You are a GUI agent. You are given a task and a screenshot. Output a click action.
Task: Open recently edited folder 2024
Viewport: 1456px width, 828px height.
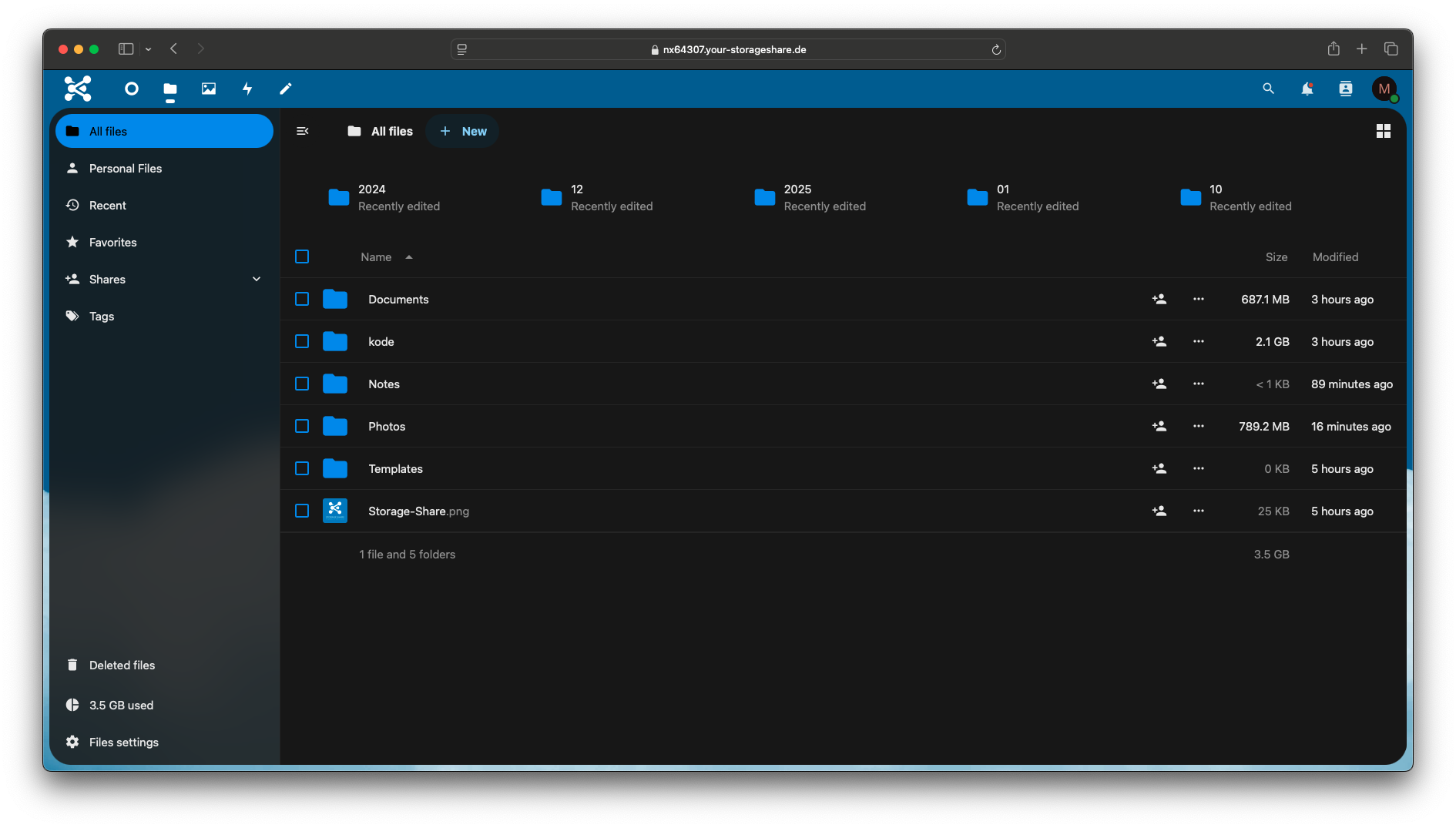click(384, 197)
